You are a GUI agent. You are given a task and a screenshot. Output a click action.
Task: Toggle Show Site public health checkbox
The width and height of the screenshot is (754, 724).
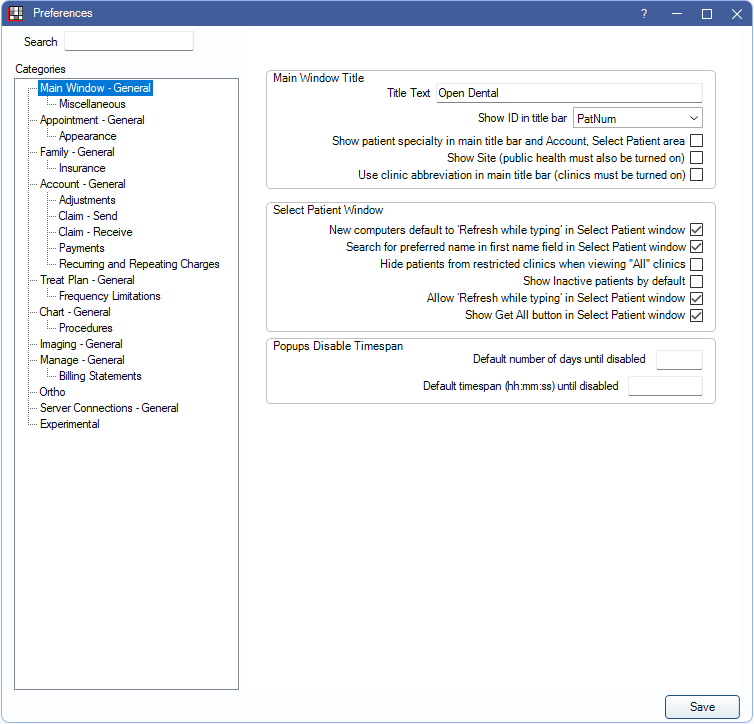click(x=696, y=158)
